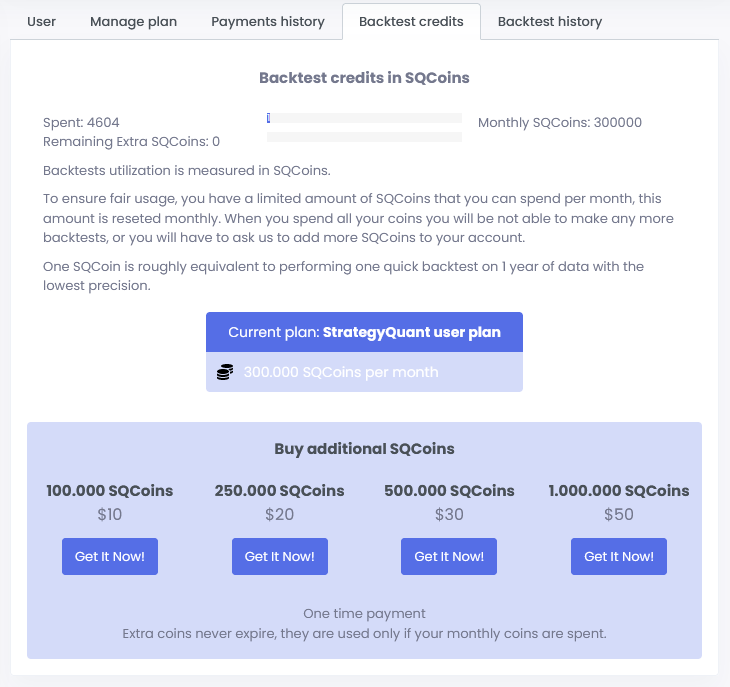Click the Backtest credits in SQCoins heading
Screen dimensions: 730x687
(364, 78)
